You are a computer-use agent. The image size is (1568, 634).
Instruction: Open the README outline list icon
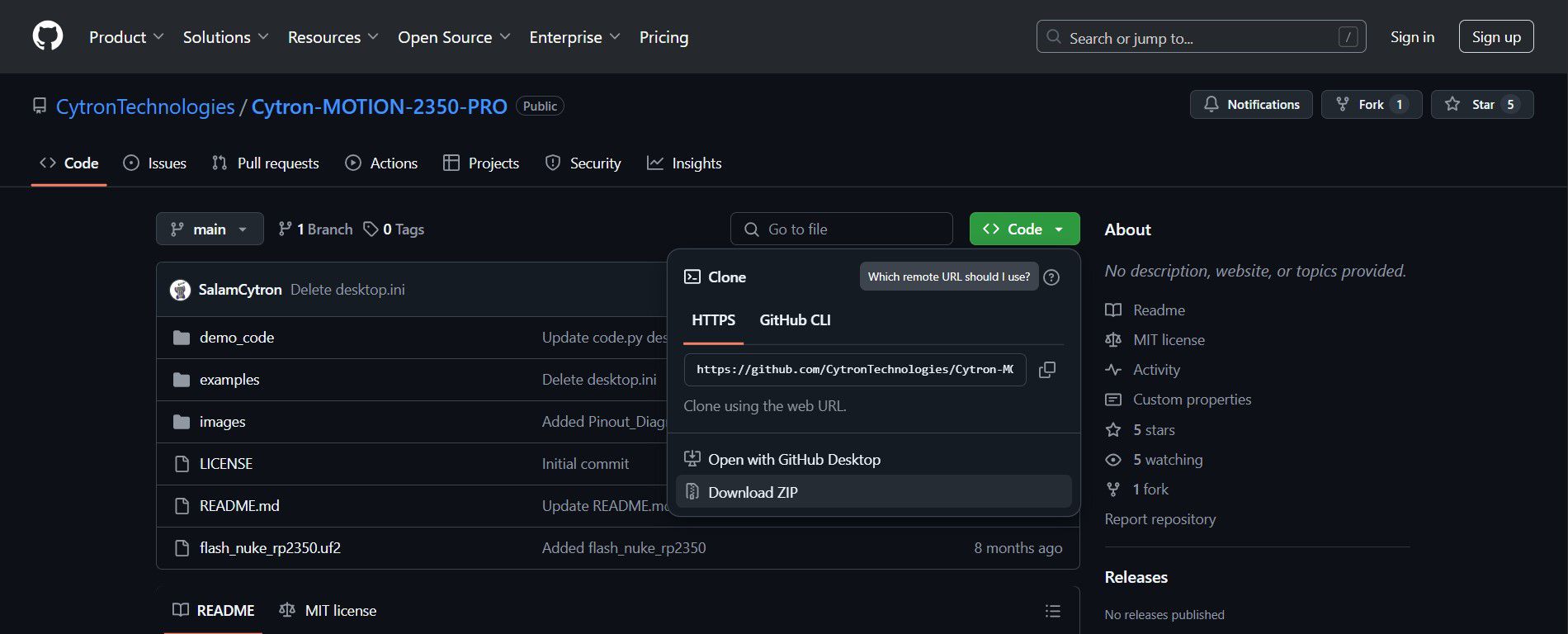coord(1052,611)
